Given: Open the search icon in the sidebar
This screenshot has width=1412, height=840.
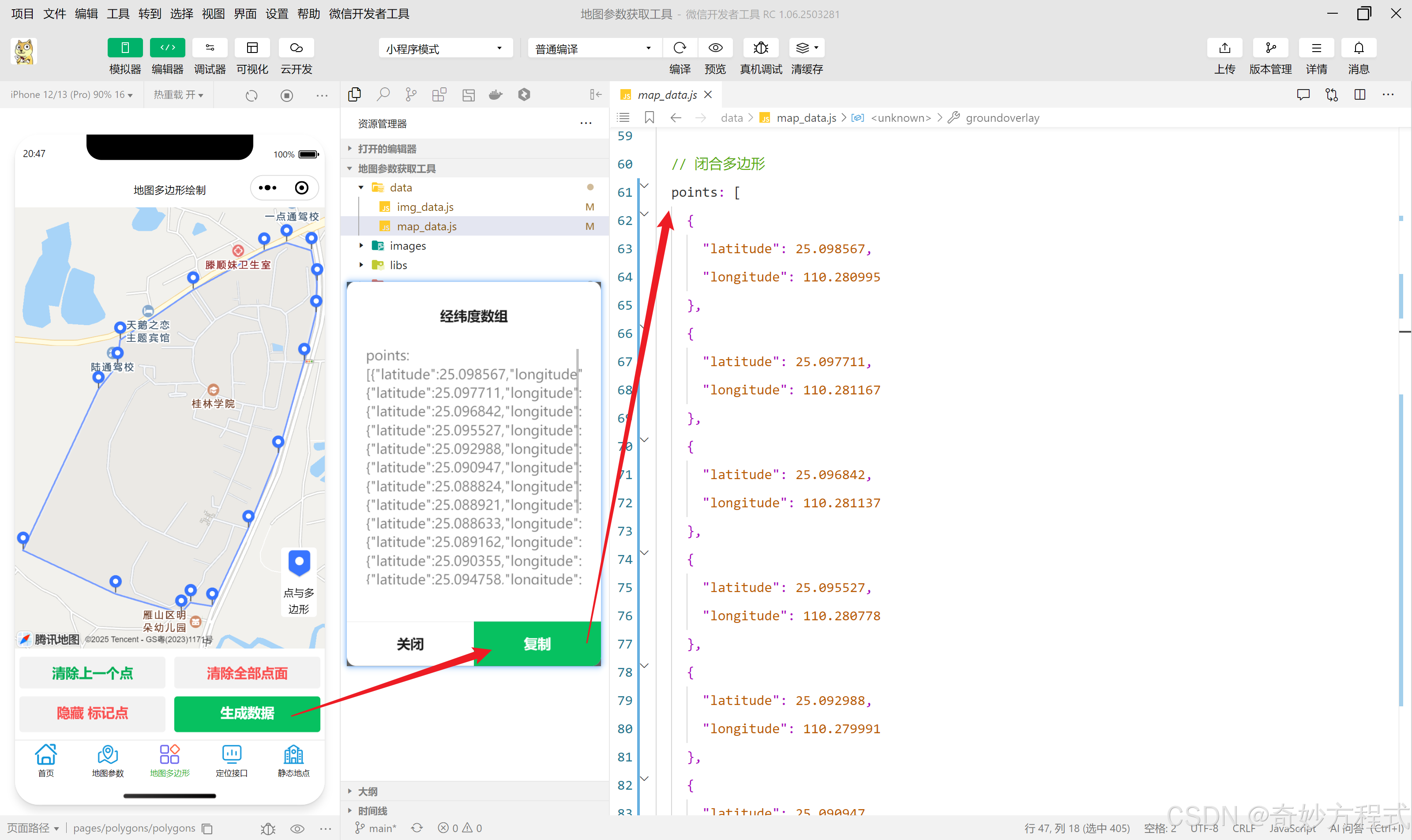Looking at the screenshot, I should point(383,94).
